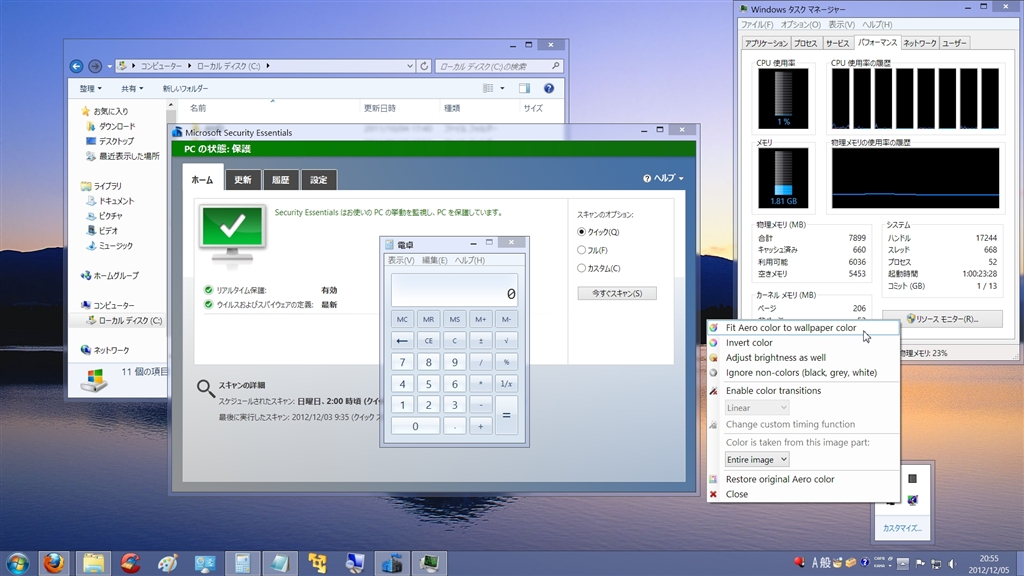
Task: Switch to 更新 tab in Security Essentials
Action: (243, 180)
